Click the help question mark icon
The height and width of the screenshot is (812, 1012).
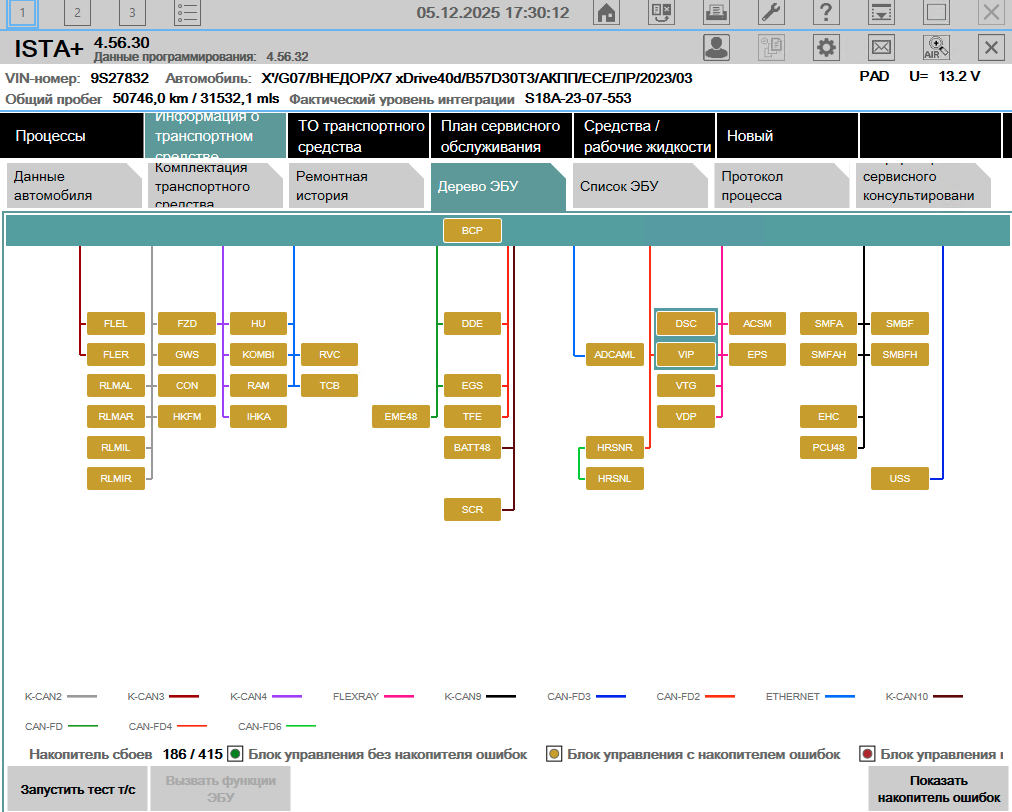coord(826,13)
